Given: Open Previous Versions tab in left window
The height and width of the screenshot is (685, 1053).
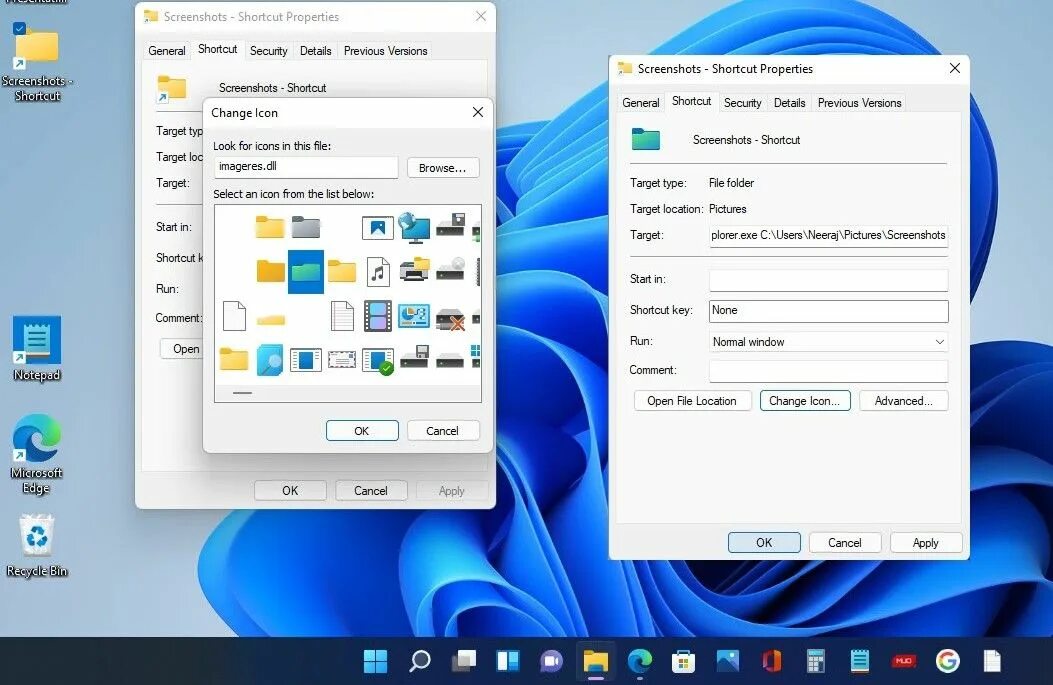Looking at the screenshot, I should tap(385, 50).
